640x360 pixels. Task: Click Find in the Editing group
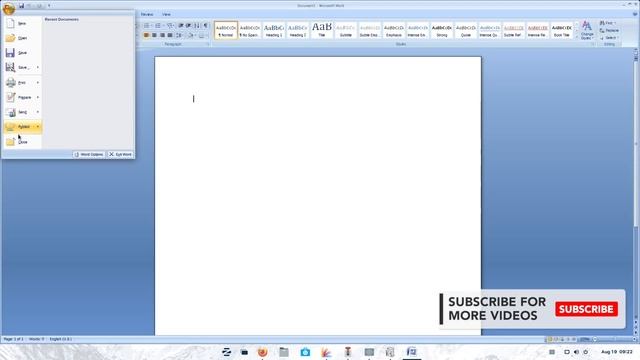click(608, 23)
